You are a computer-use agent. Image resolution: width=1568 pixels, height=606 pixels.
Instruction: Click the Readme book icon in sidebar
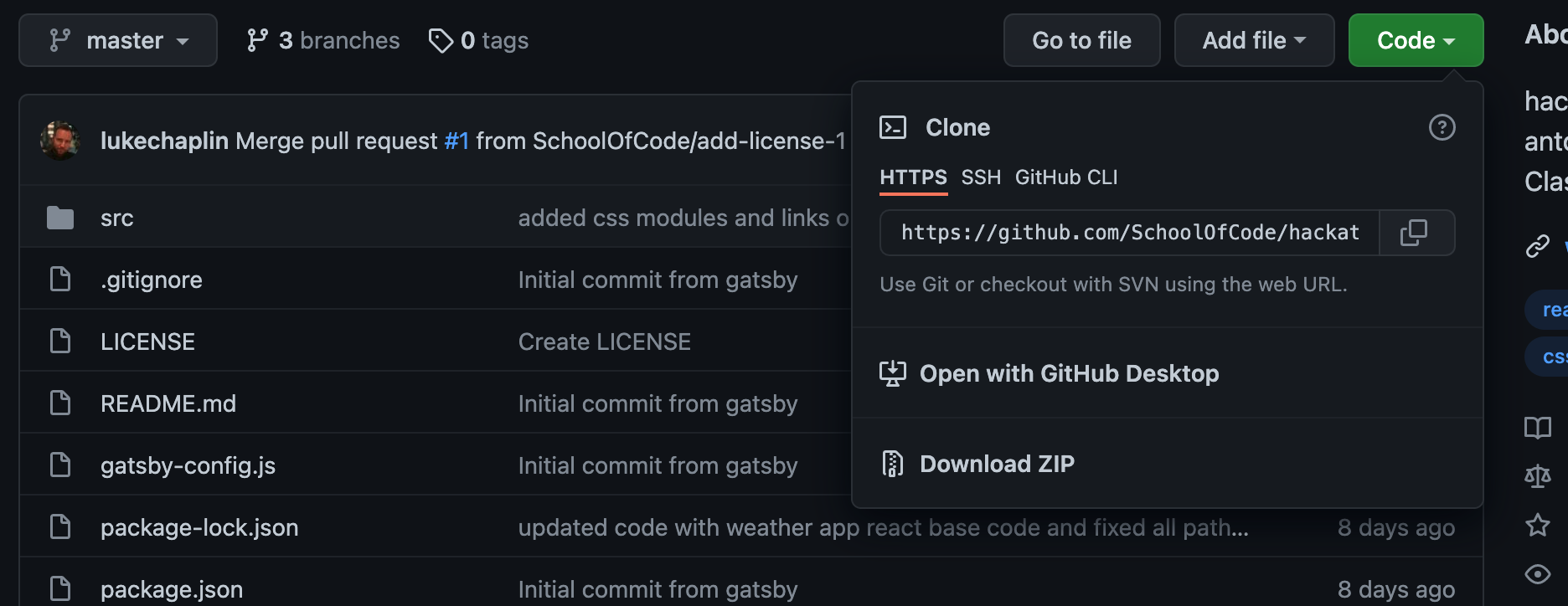pyautogui.click(x=1538, y=429)
